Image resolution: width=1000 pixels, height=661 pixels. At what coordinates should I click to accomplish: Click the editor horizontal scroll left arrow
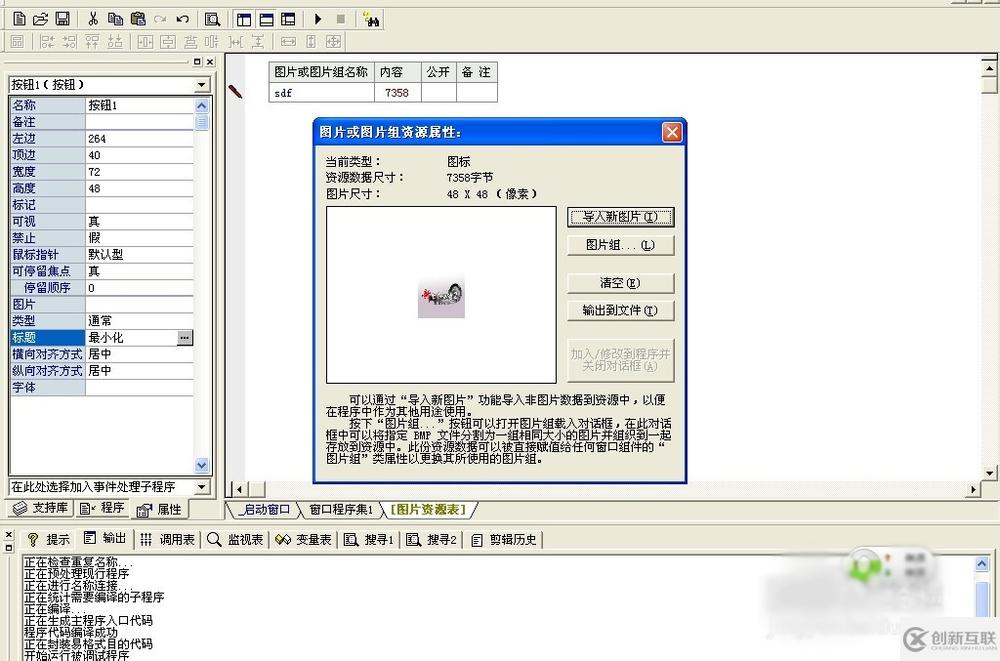pos(239,489)
